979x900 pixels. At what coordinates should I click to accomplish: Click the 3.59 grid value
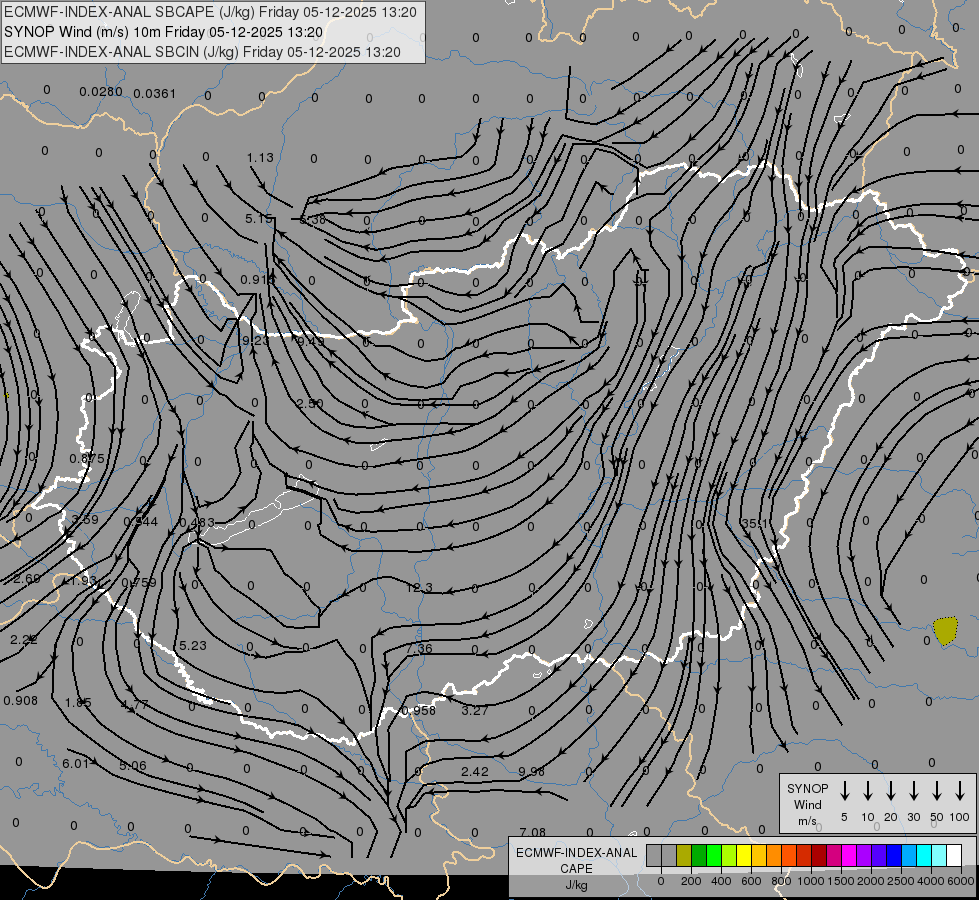pos(85,520)
